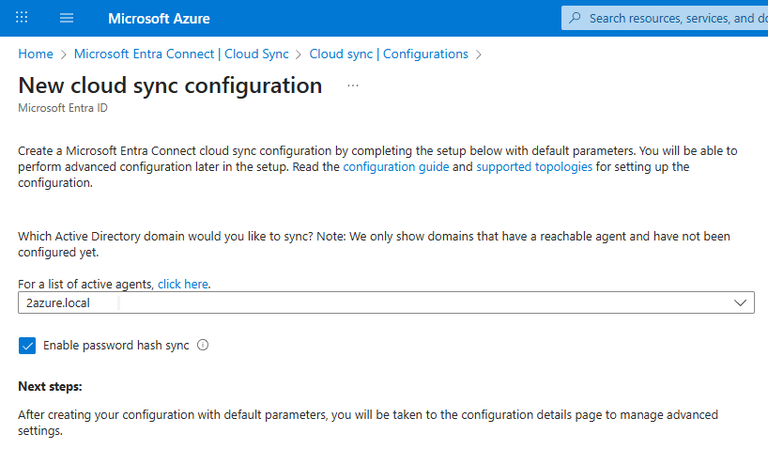Click the 'click here' active agents link
Image resolution: width=768 pixels, height=449 pixels.
tap(183, 284)
